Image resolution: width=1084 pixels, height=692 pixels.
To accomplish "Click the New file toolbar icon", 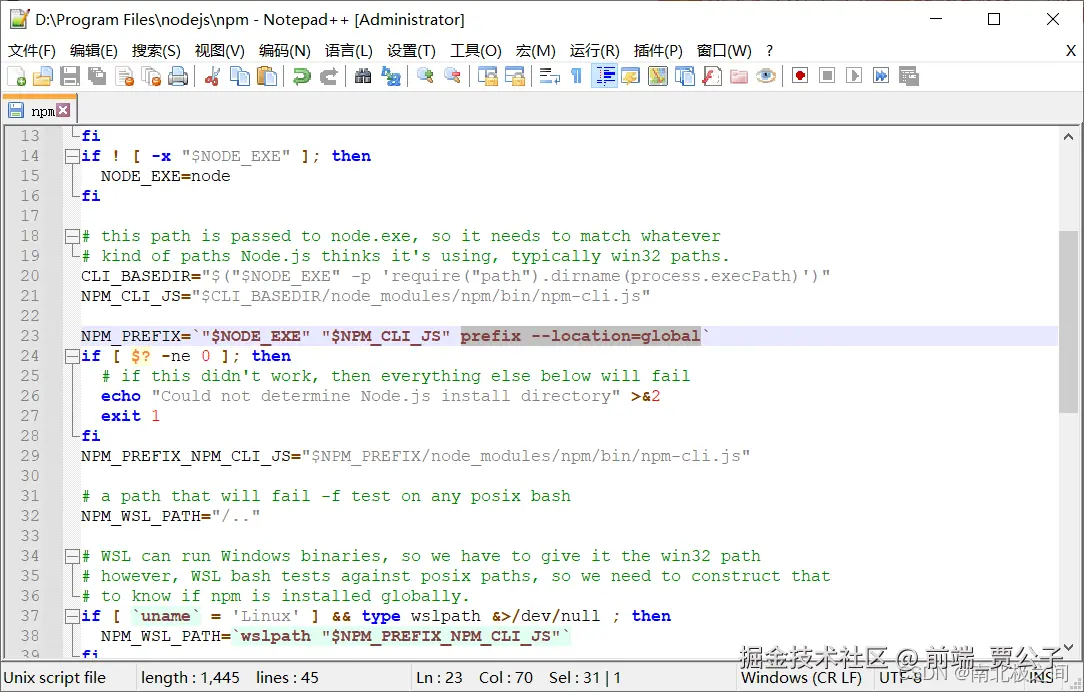I will [x=16, y=76].
